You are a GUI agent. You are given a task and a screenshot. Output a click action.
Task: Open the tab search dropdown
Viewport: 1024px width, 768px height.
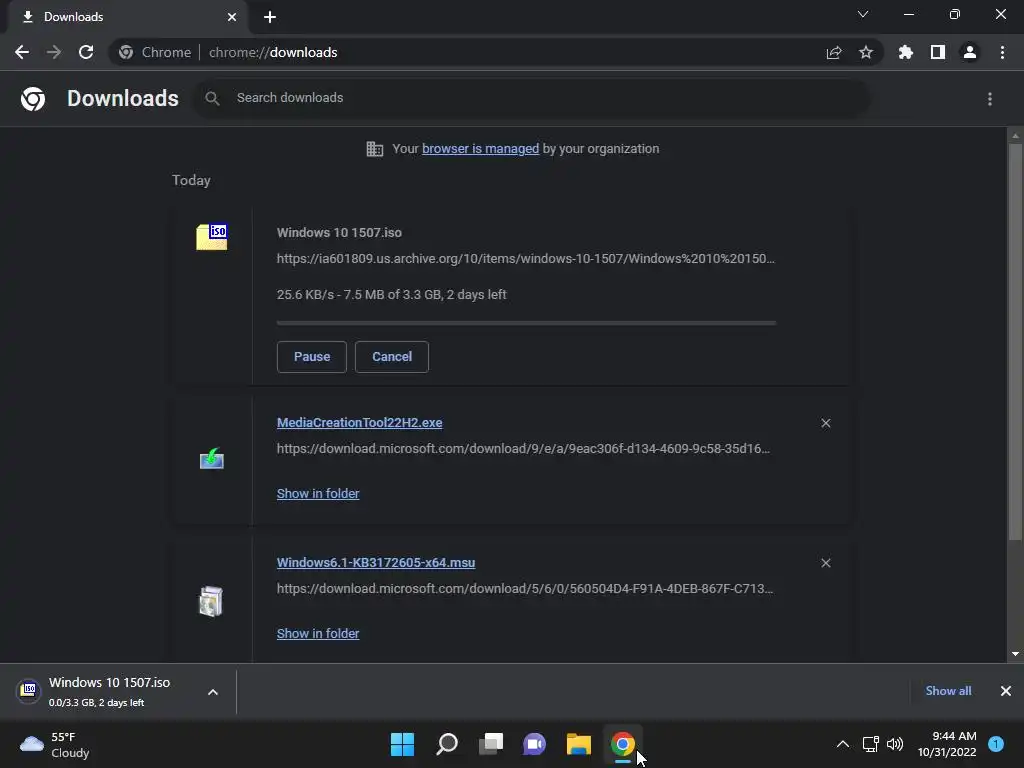click(863, 14)
